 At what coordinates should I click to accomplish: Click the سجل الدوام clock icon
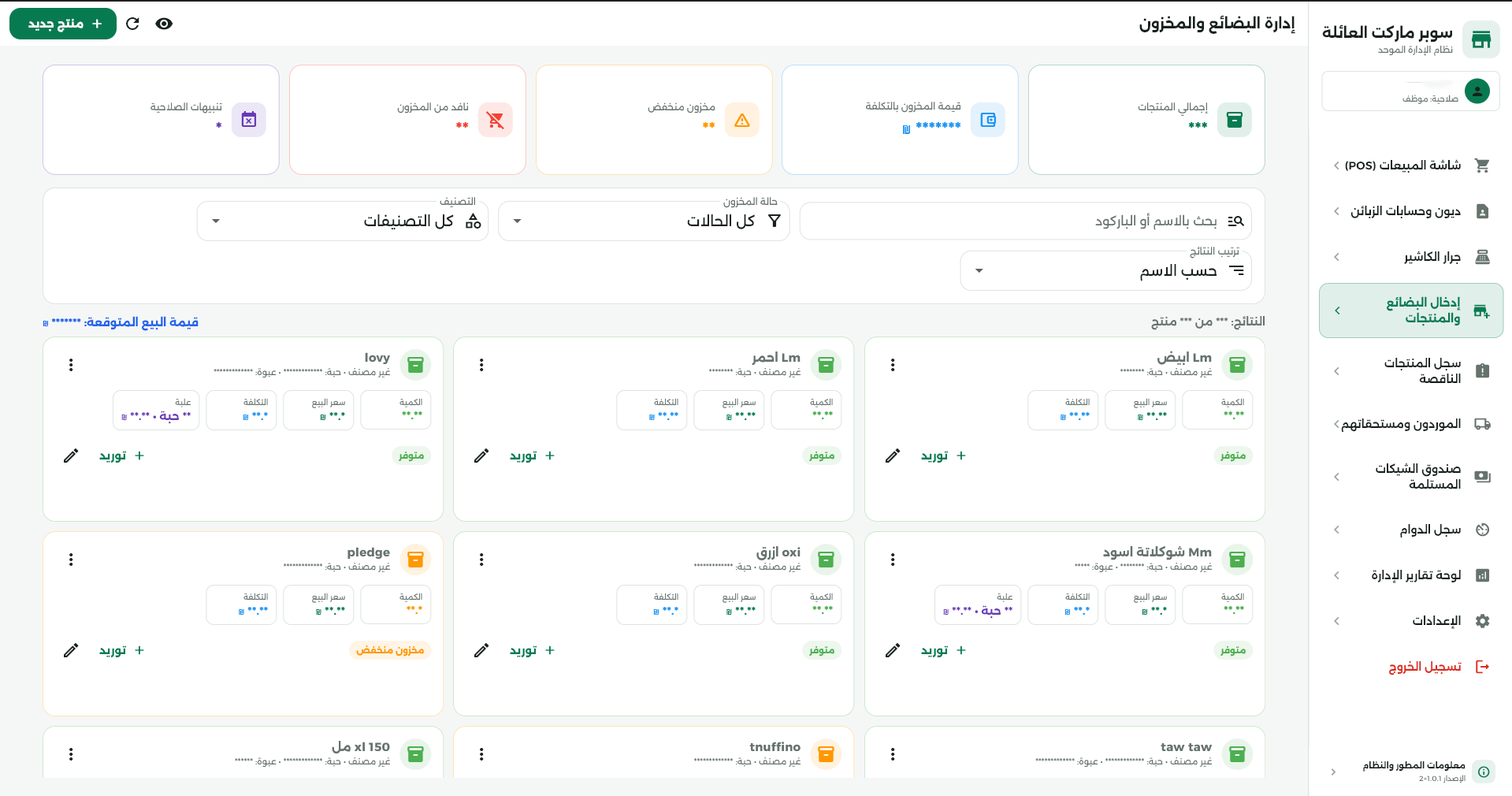tap(1482, 530)
